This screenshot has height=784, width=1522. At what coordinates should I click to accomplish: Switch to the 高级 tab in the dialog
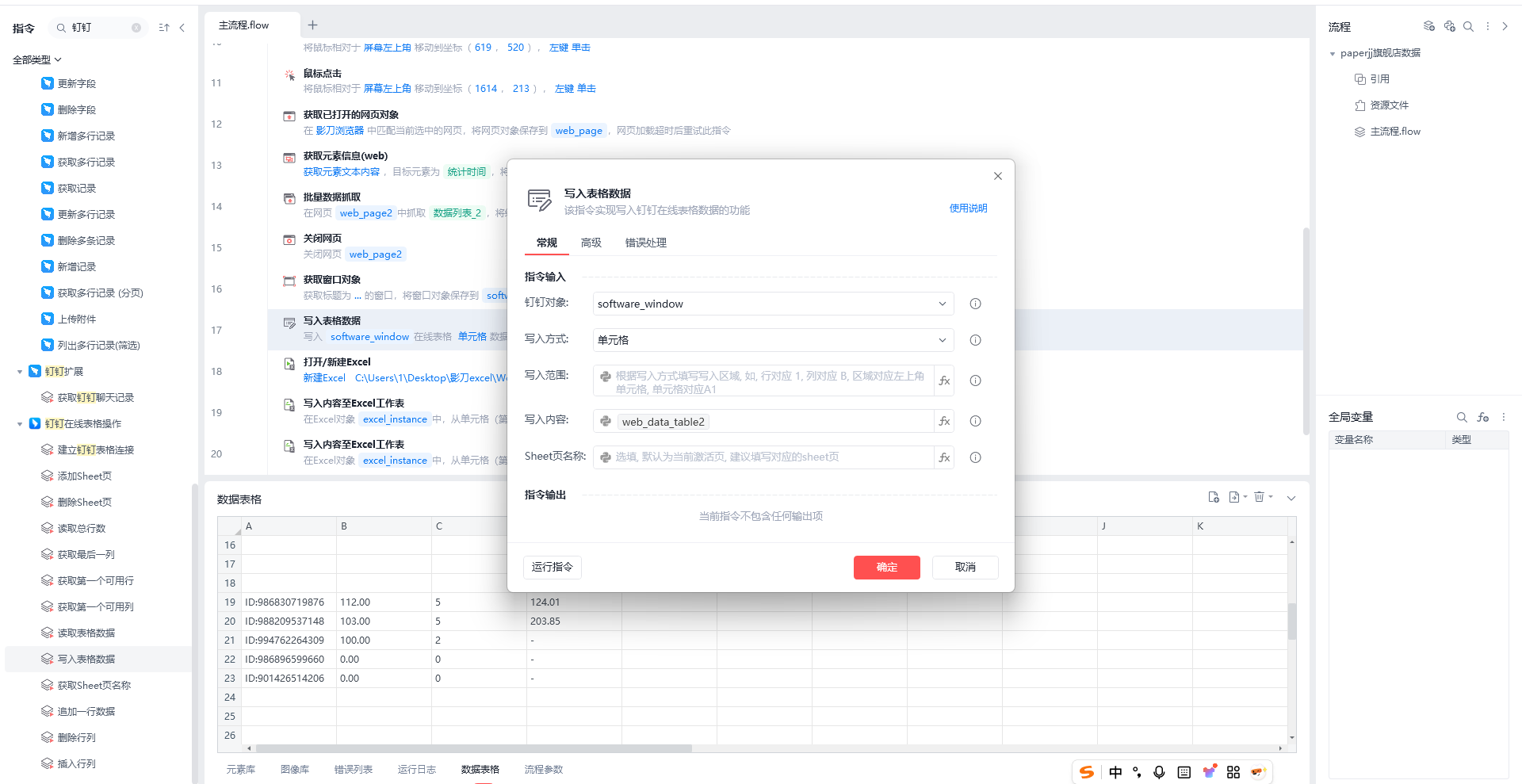pyautogui.click(x=591, y=243)
